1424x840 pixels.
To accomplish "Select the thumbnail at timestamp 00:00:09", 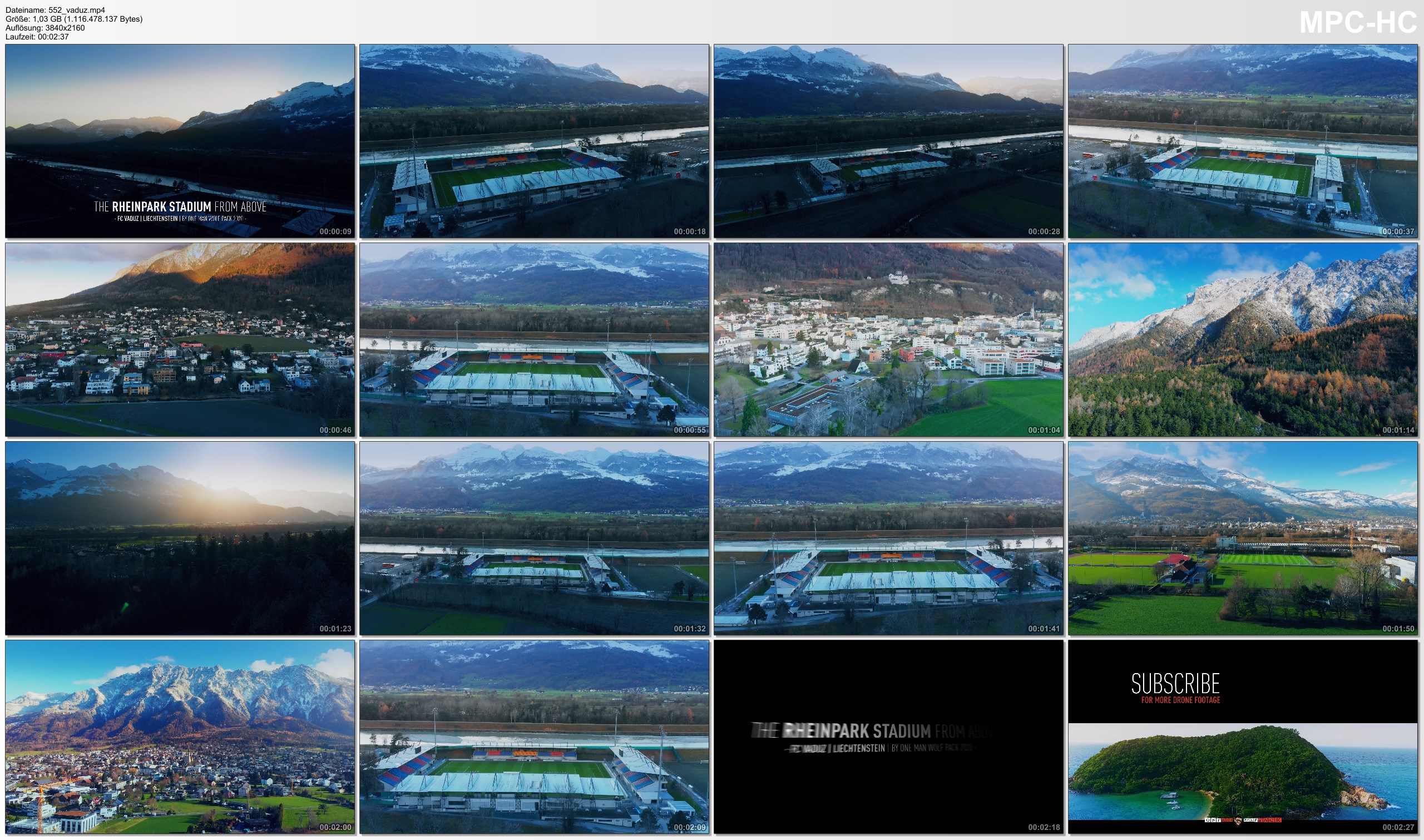I will (x=180, y=141).
